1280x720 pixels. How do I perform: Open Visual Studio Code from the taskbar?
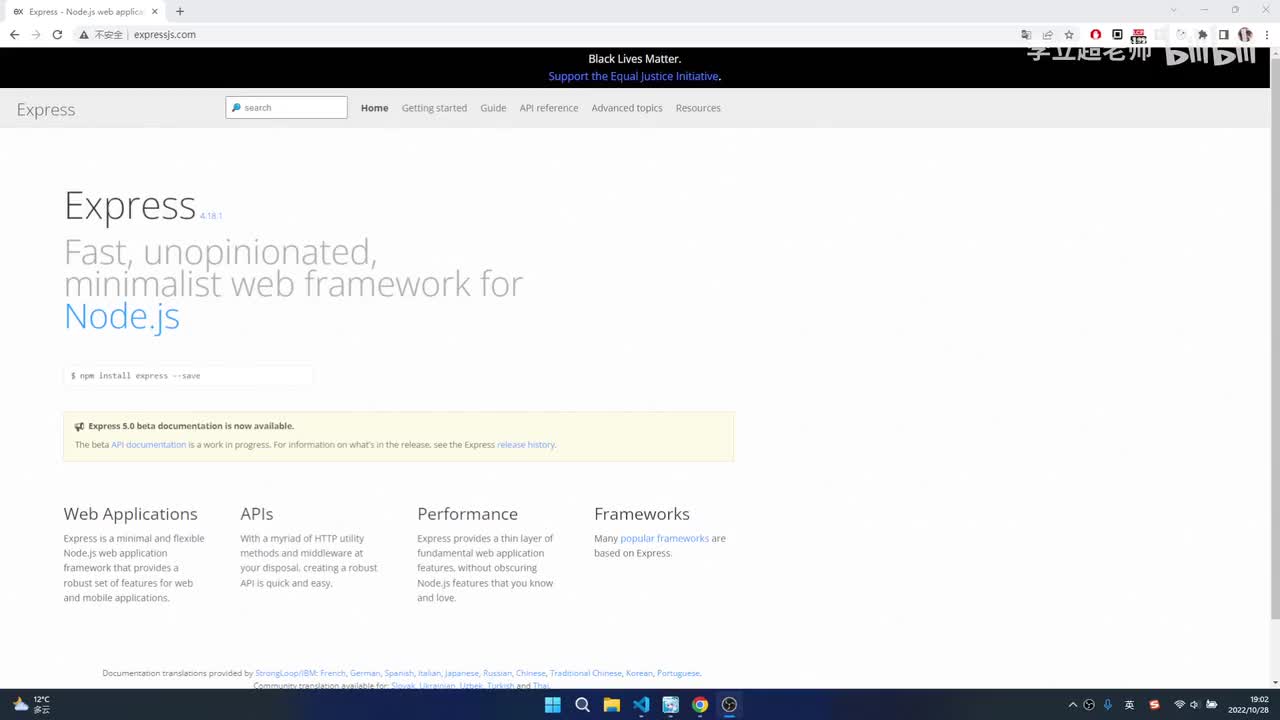(641, 705)
